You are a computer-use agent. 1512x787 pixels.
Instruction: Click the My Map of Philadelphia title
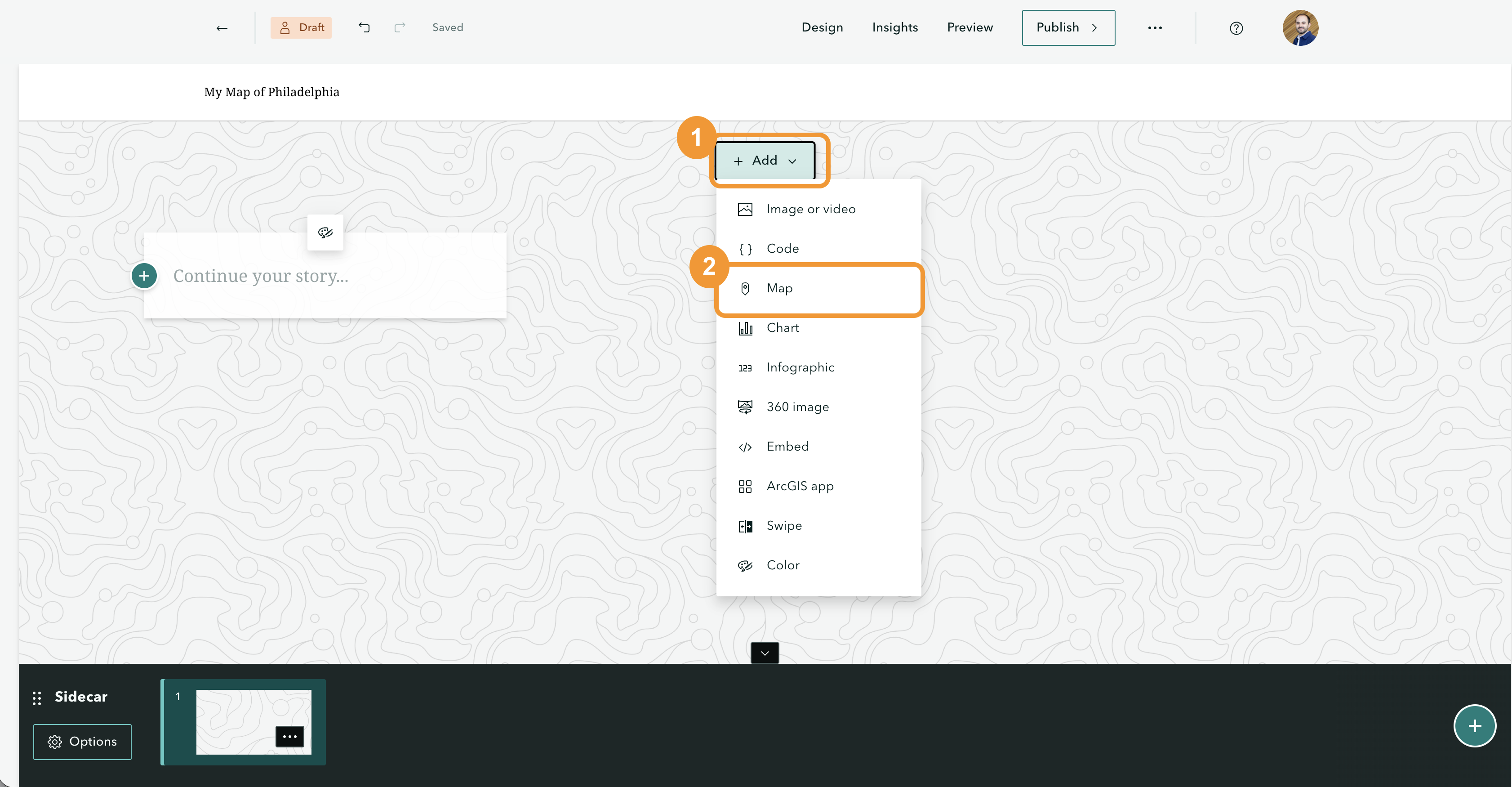pos(272,92)
